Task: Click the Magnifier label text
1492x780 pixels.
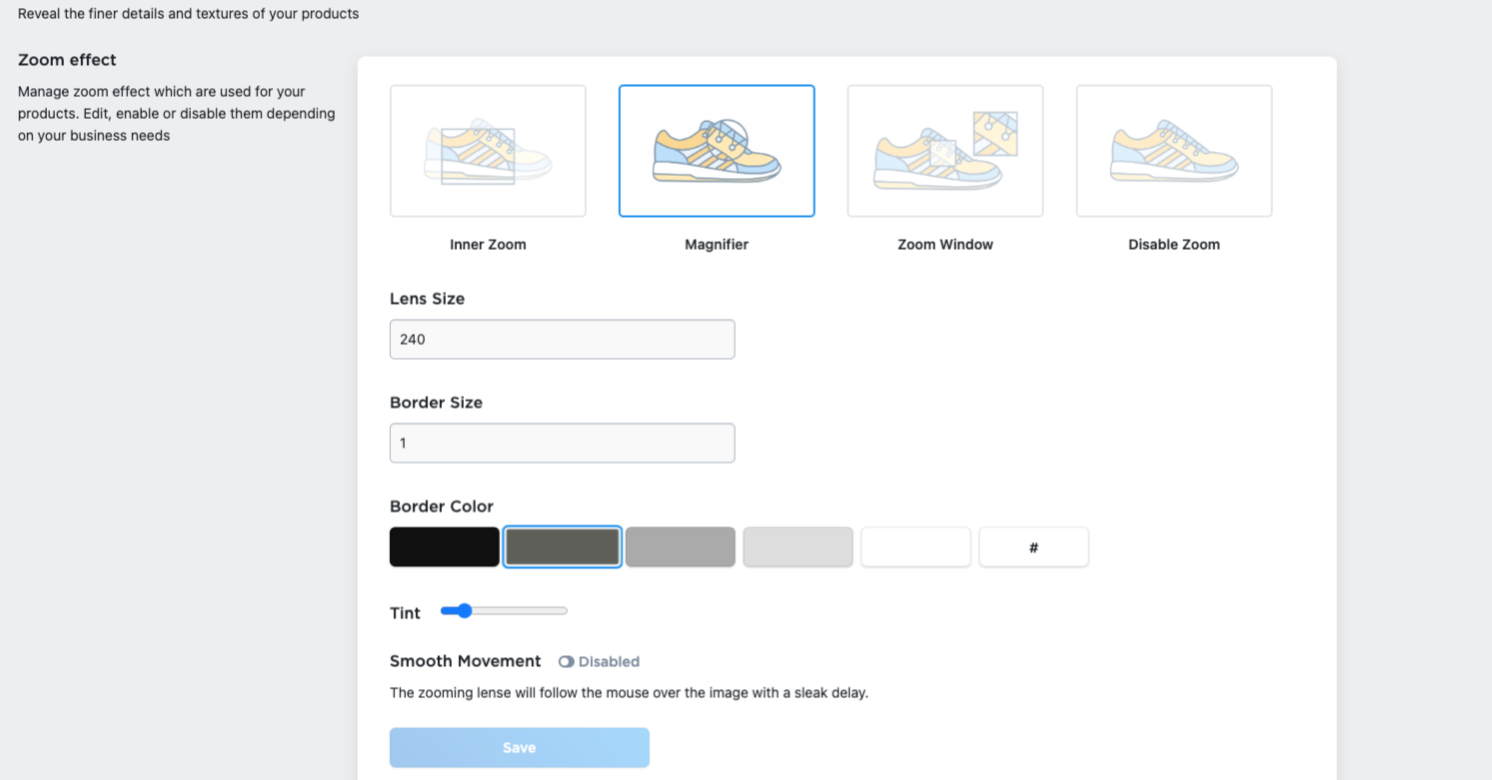Action: pyautogui.click(x=716, y=244)
